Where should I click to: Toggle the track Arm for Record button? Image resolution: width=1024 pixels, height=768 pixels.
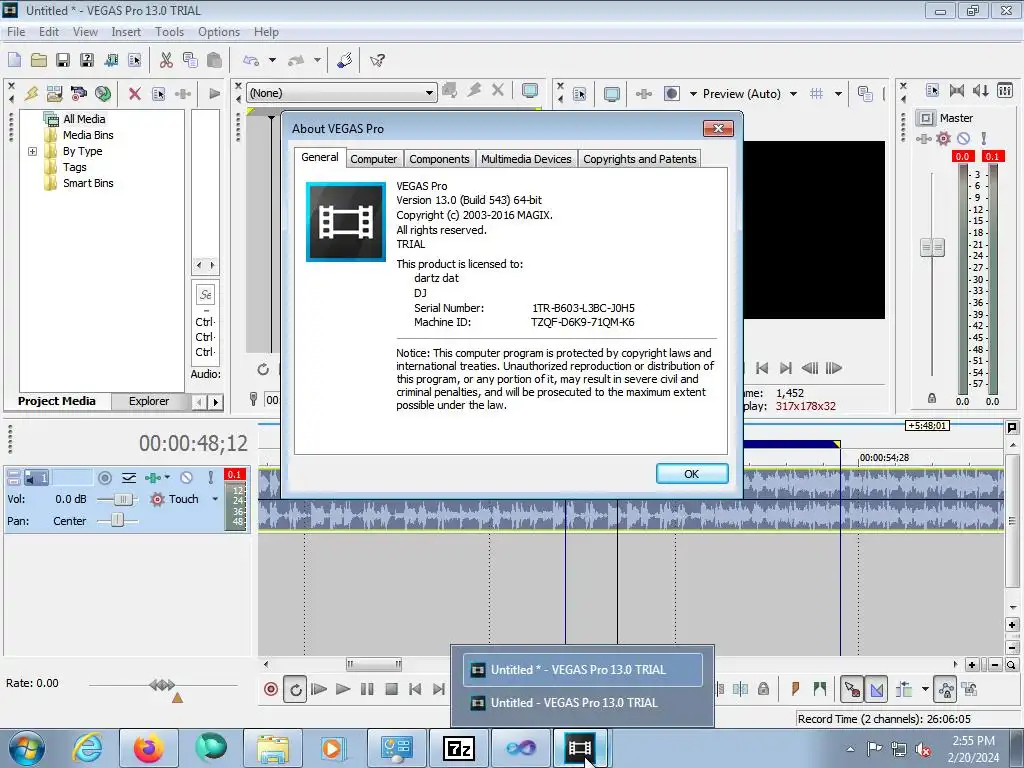click(104, 478)
